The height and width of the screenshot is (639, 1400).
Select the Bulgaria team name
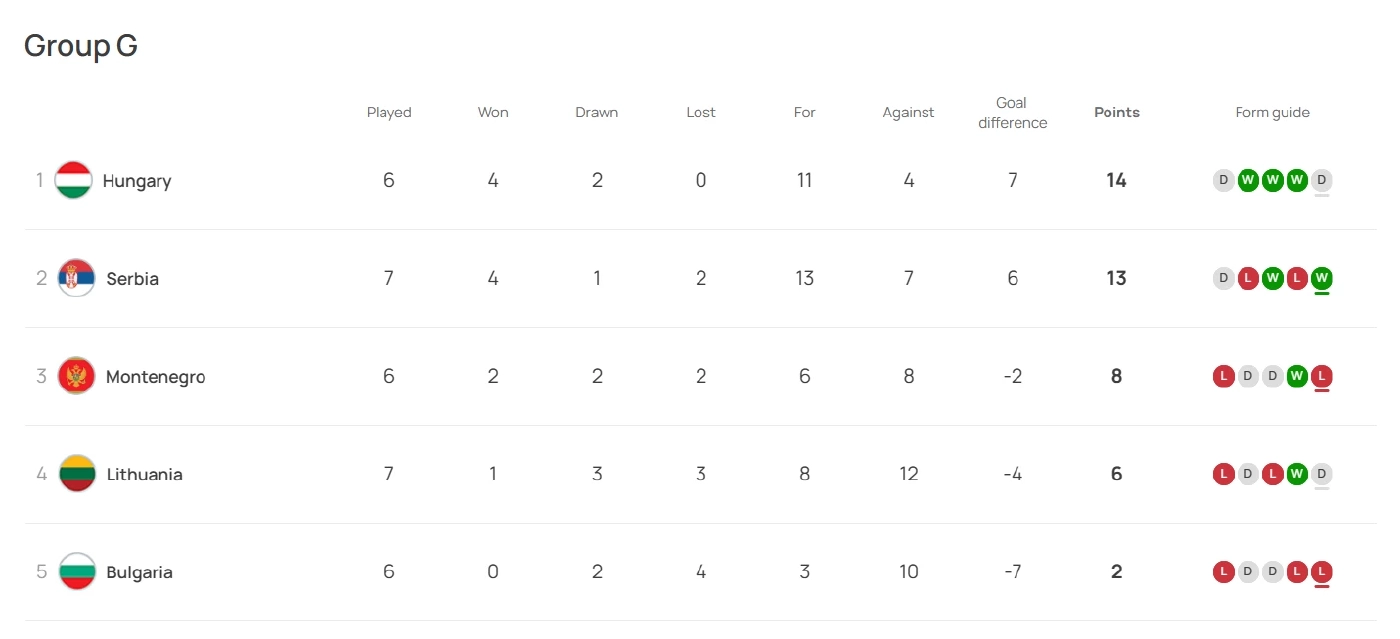[x=140, y=573]
